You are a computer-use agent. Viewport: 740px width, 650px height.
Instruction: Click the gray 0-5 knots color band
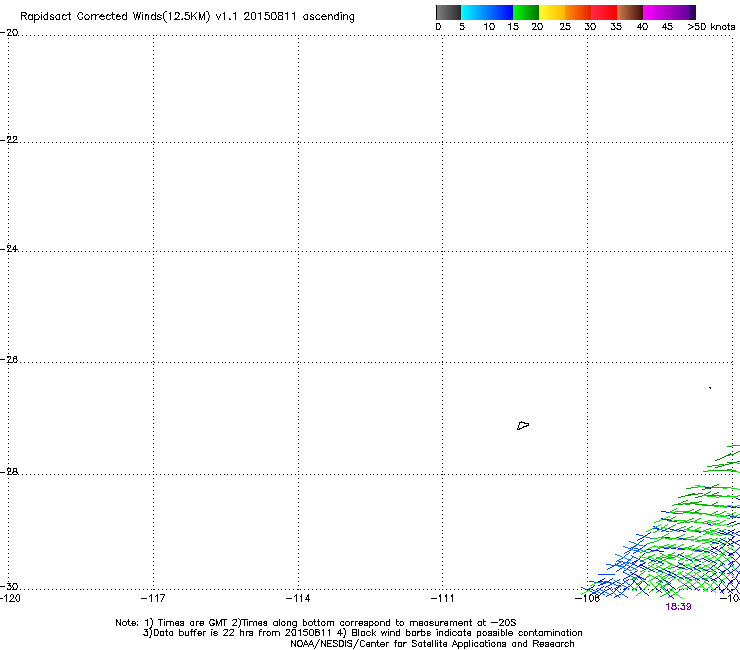click(x=448, y=12)
